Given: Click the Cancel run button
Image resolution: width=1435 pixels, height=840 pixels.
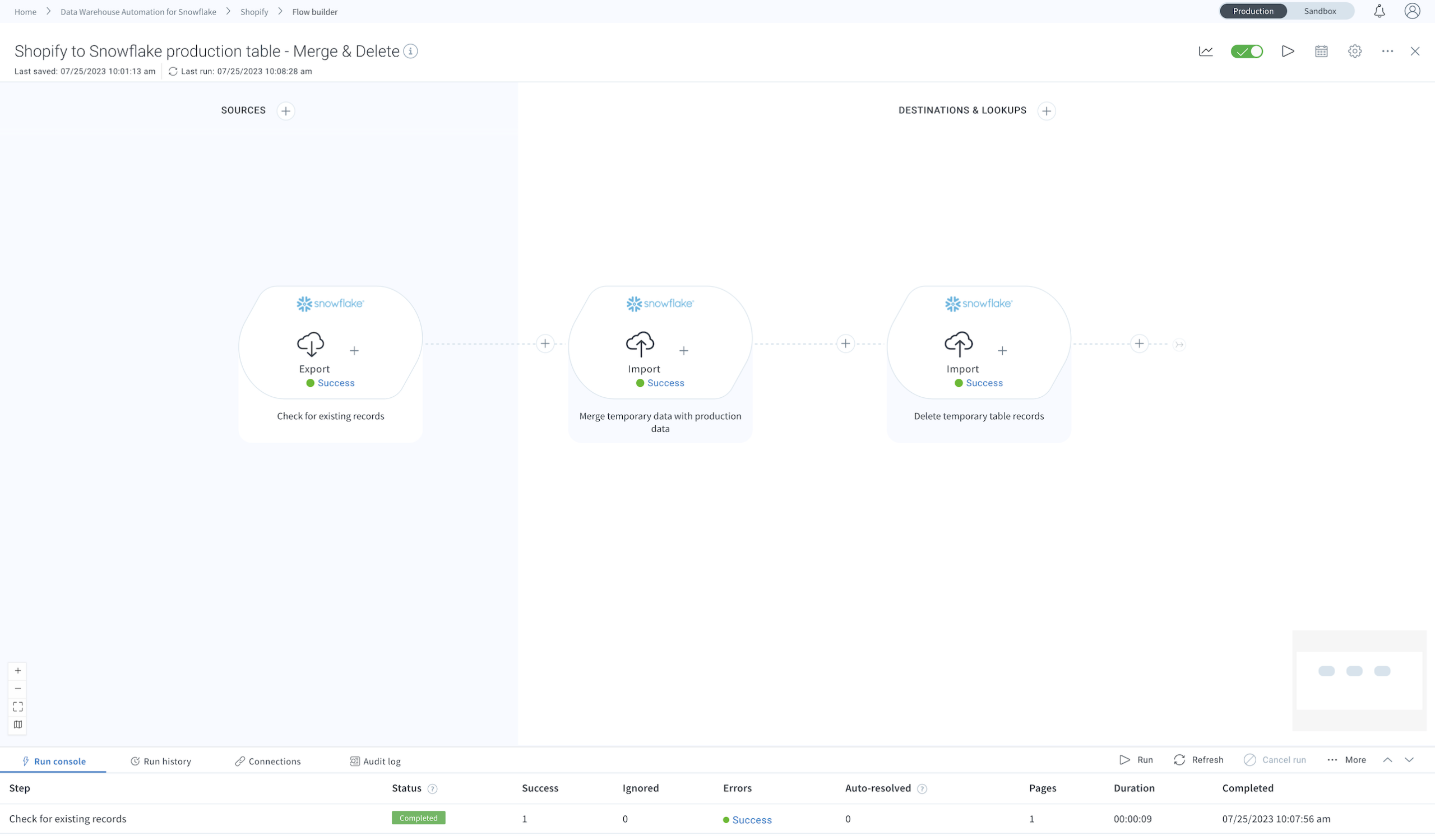Looking at the screenshot, I should [x=1275, y=760].
